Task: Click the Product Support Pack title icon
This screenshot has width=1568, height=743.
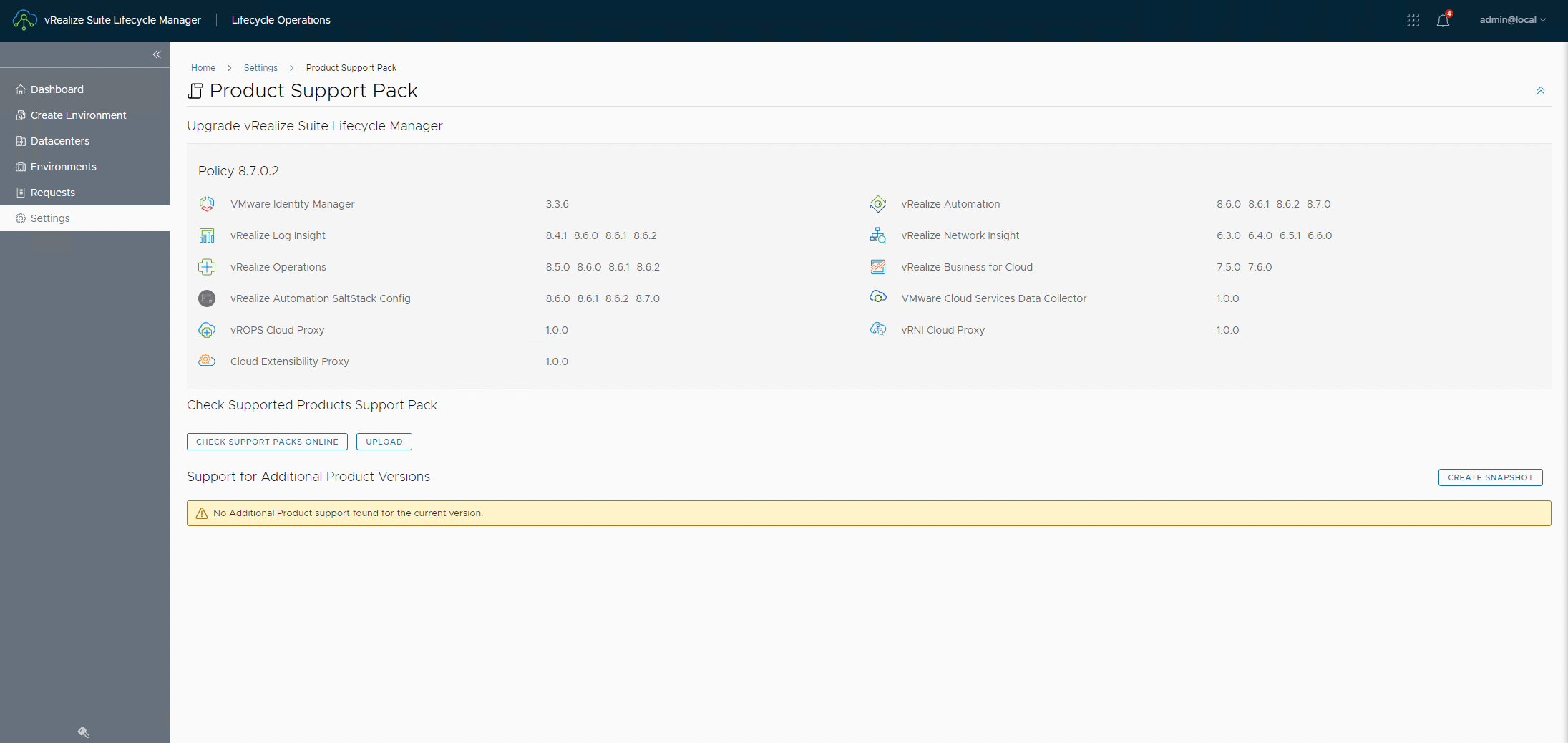Action: coord(195,91)
